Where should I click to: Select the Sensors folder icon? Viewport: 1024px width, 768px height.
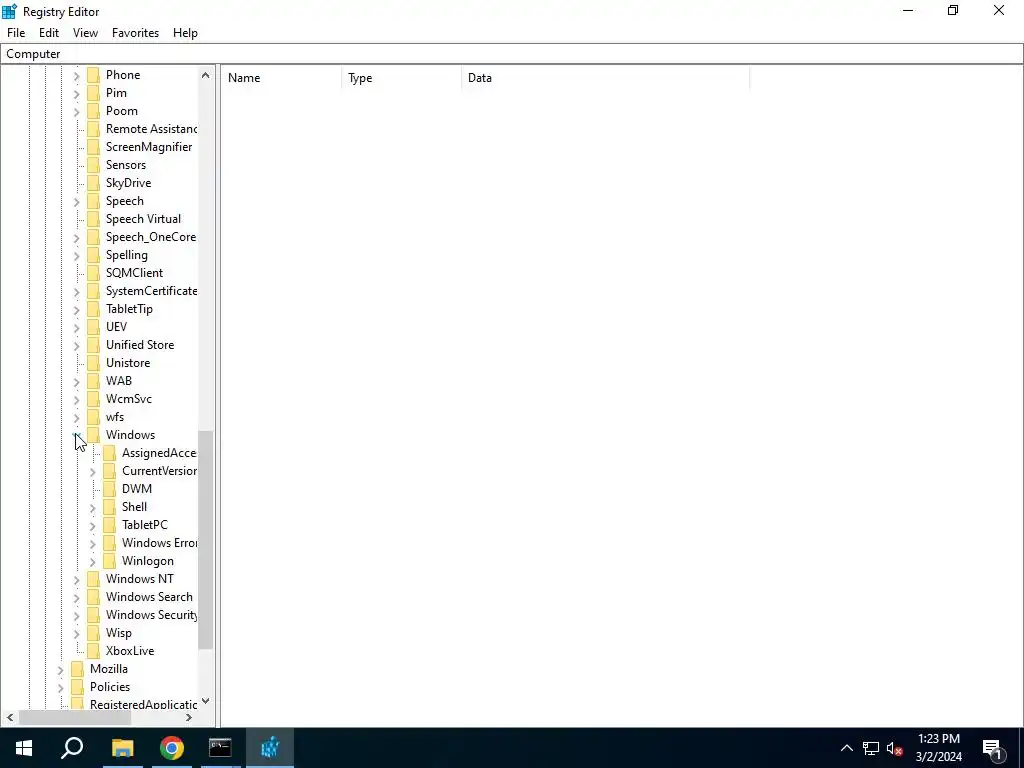pyautogui.click(x=93, y=165)
